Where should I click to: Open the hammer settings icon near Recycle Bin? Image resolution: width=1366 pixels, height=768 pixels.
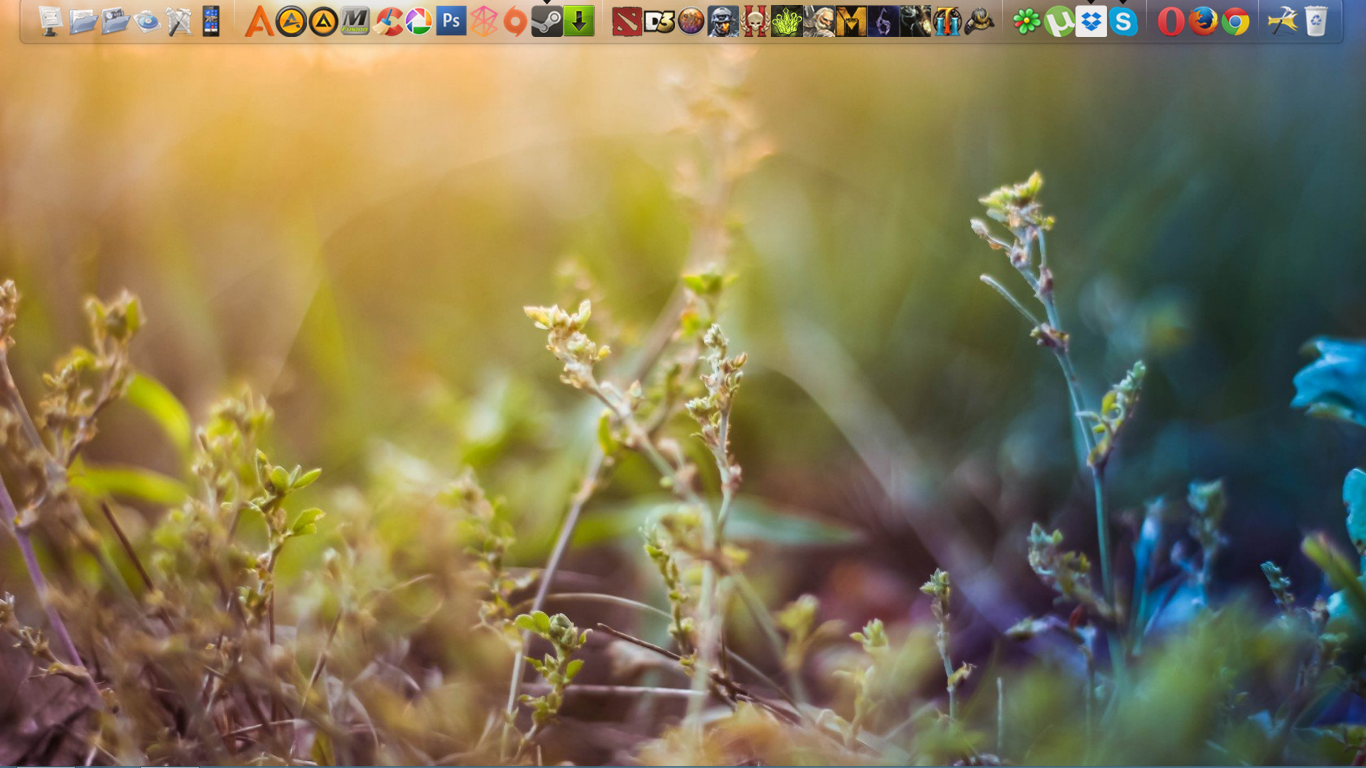click(x=1283, y=21)
